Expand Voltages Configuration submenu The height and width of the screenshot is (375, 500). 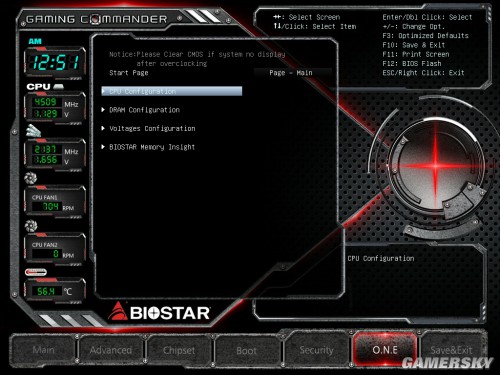coord(148,128)
